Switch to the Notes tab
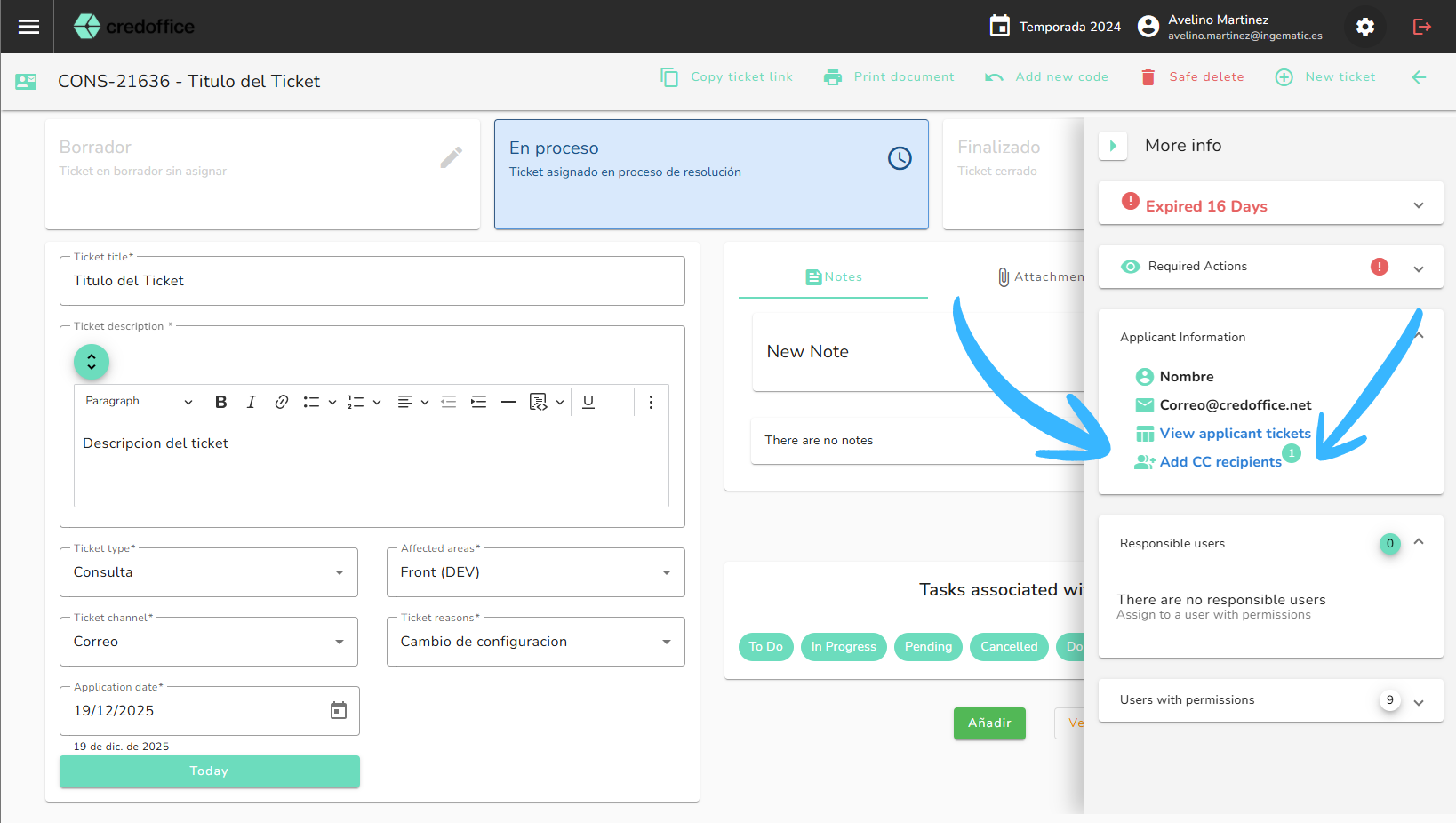The image size is (1456, 823). (x=833, y=276)
